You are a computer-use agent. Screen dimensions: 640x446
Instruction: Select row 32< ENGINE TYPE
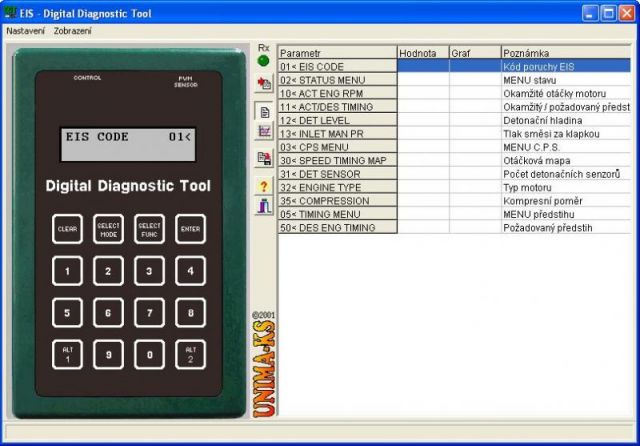click(x=454, y=187)
